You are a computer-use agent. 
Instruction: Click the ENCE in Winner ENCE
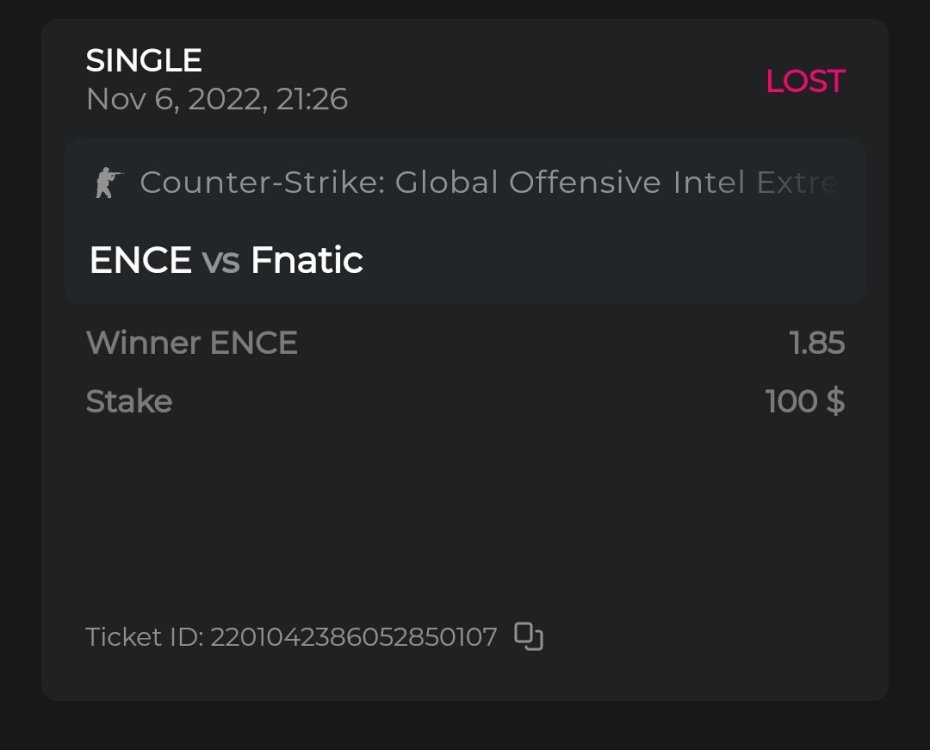253,343
